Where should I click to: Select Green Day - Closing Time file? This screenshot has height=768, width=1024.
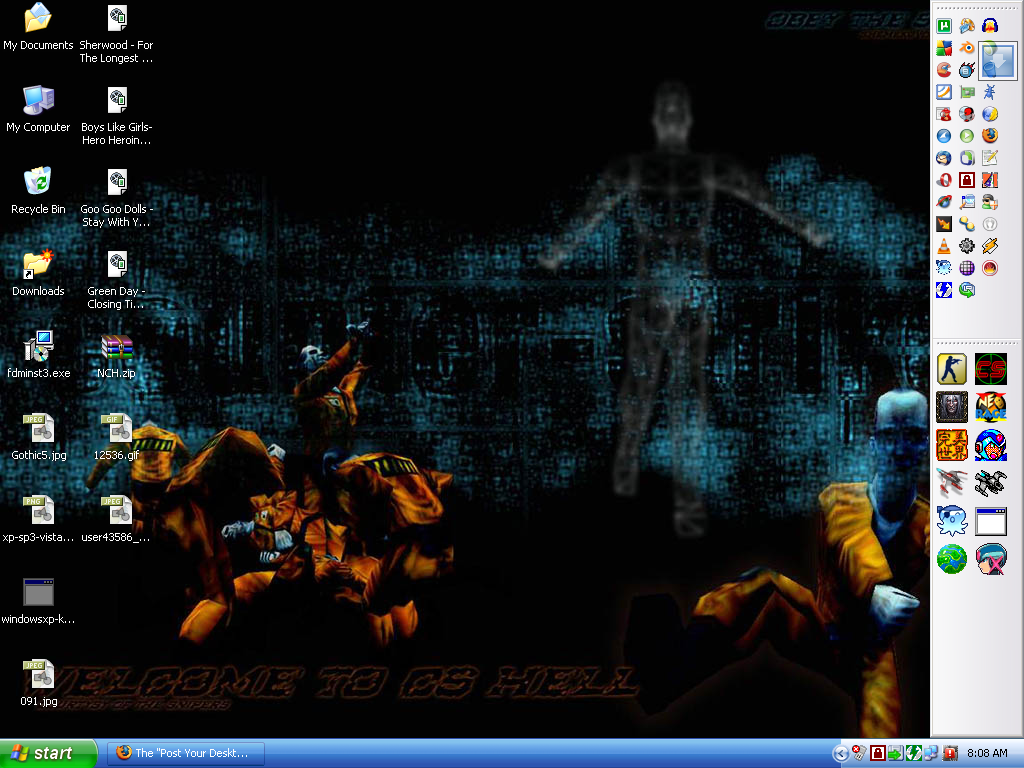[116, 280]
